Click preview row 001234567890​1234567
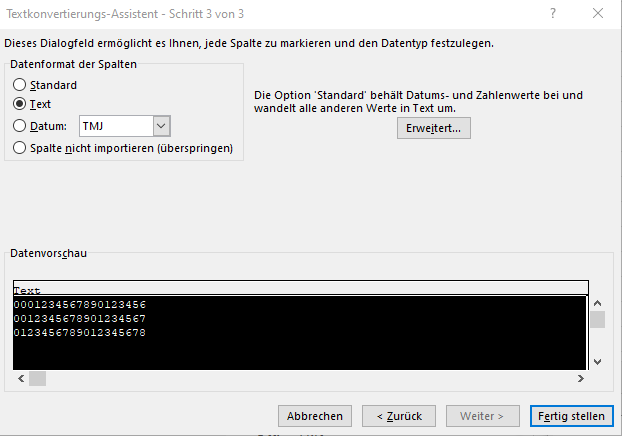 point(299,318)
